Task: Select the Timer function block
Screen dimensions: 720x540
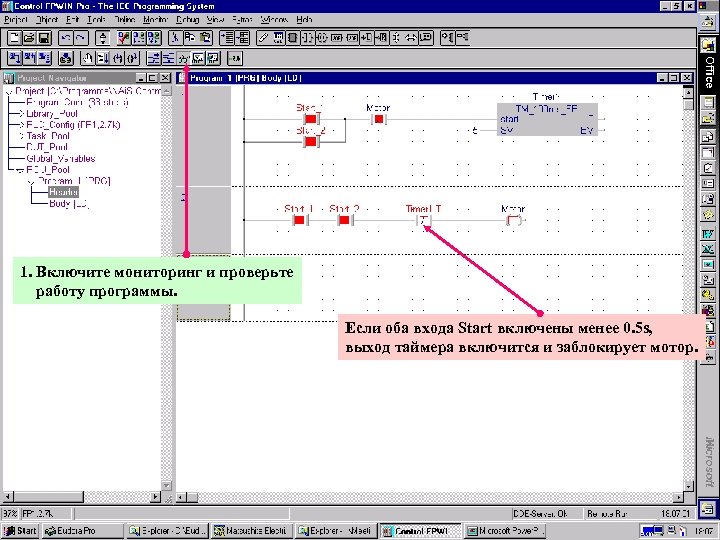Action: coord(547,119)
